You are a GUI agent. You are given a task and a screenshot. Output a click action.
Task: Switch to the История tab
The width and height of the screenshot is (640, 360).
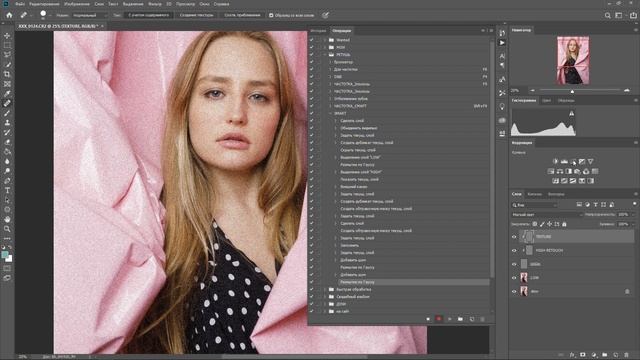(x=318, y=31)
